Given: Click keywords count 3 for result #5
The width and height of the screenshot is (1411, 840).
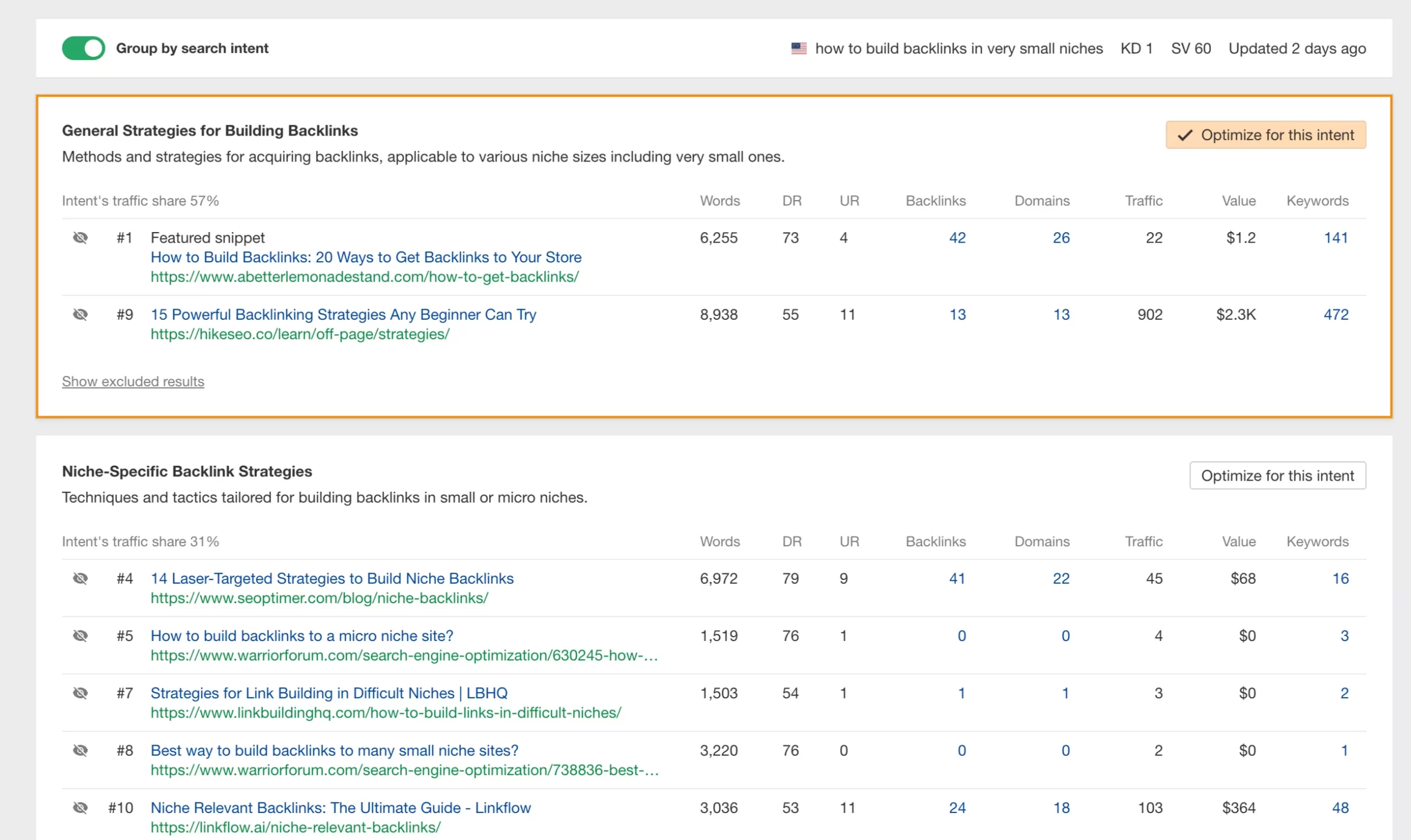Looking at the screenshot, I should pyautogui.click(x=1344, y=636).
